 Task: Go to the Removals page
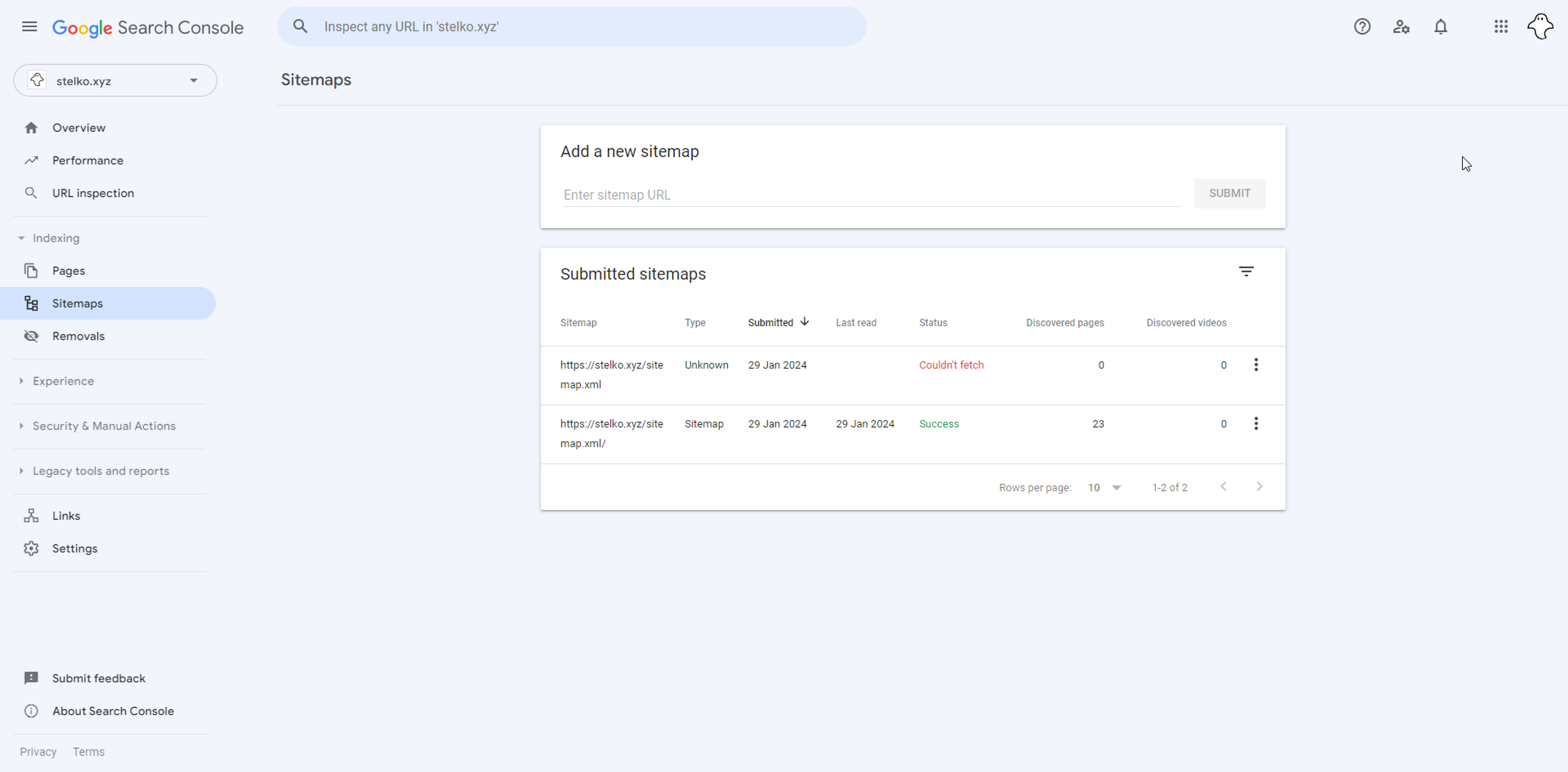[x=78, y=336]
